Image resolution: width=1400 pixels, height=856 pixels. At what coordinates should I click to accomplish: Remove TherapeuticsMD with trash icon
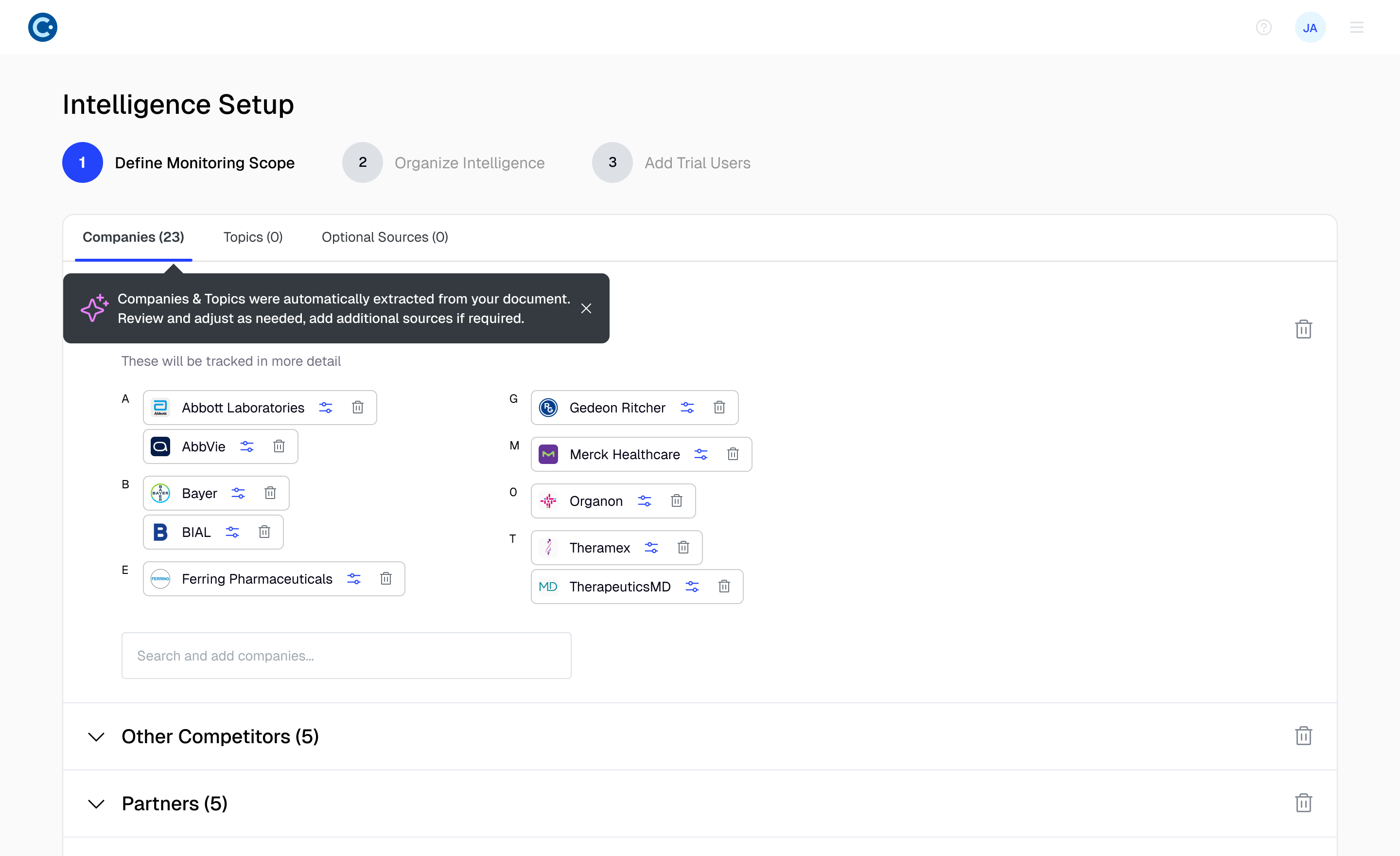coord(724,587)
